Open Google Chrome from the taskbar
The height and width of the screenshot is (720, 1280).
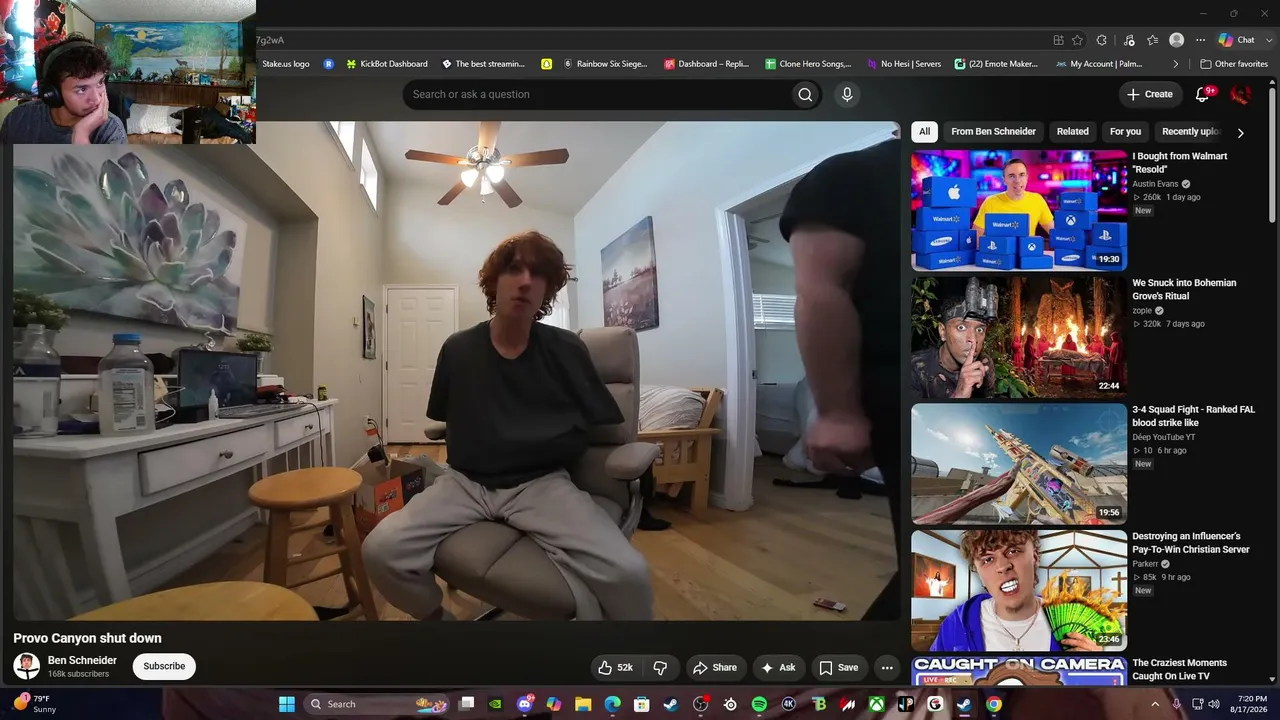[x=993, y=704]
